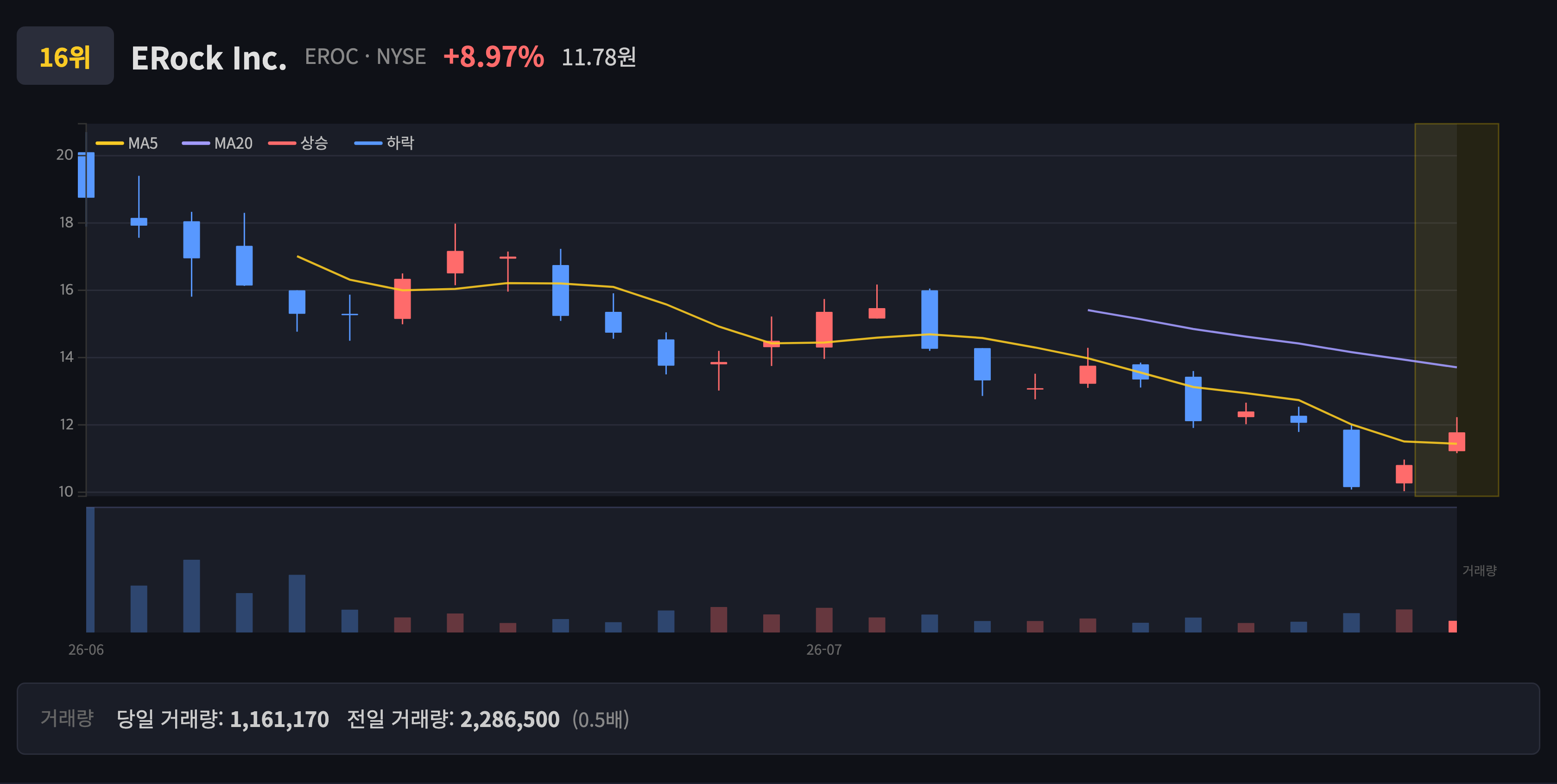
Task: Click the price axis label 14
Action: (x=66, y=357)
